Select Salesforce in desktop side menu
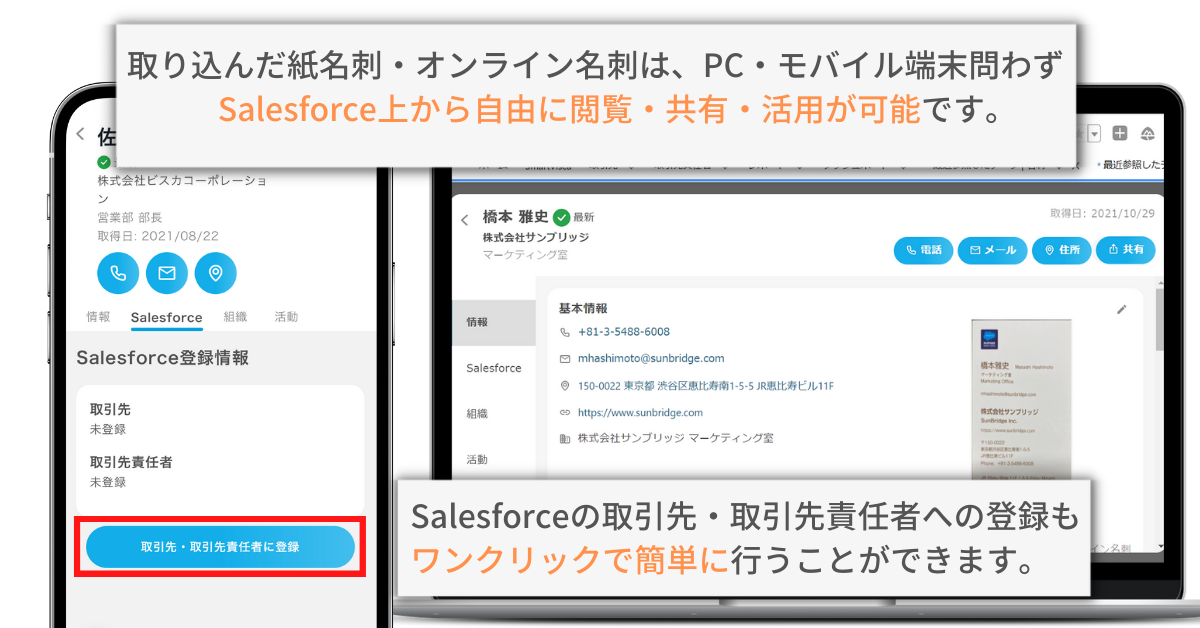This screenshot has height=628, width=1200. point(493,368)
